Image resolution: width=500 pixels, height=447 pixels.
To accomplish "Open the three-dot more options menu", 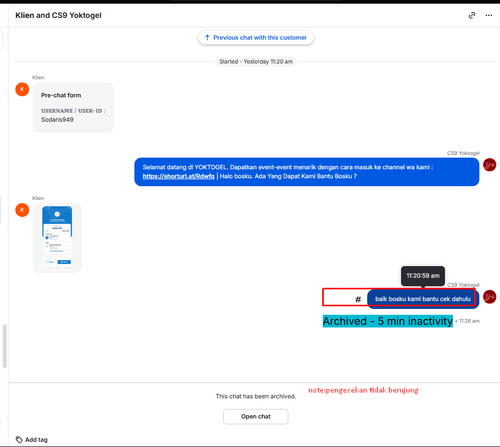I will 489,15.
